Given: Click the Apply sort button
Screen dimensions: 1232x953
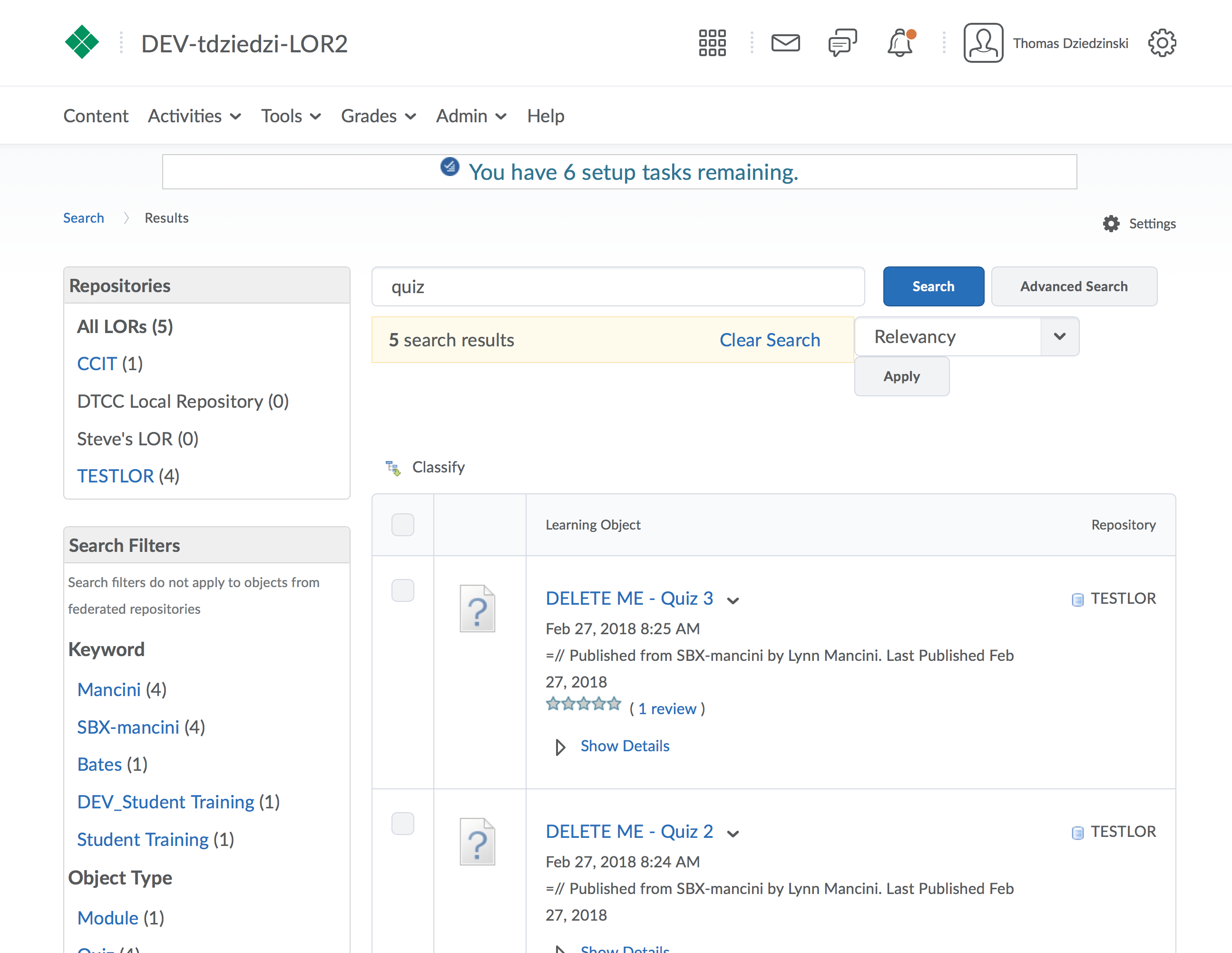Looking at the screenshot, I should pos(901,376).
